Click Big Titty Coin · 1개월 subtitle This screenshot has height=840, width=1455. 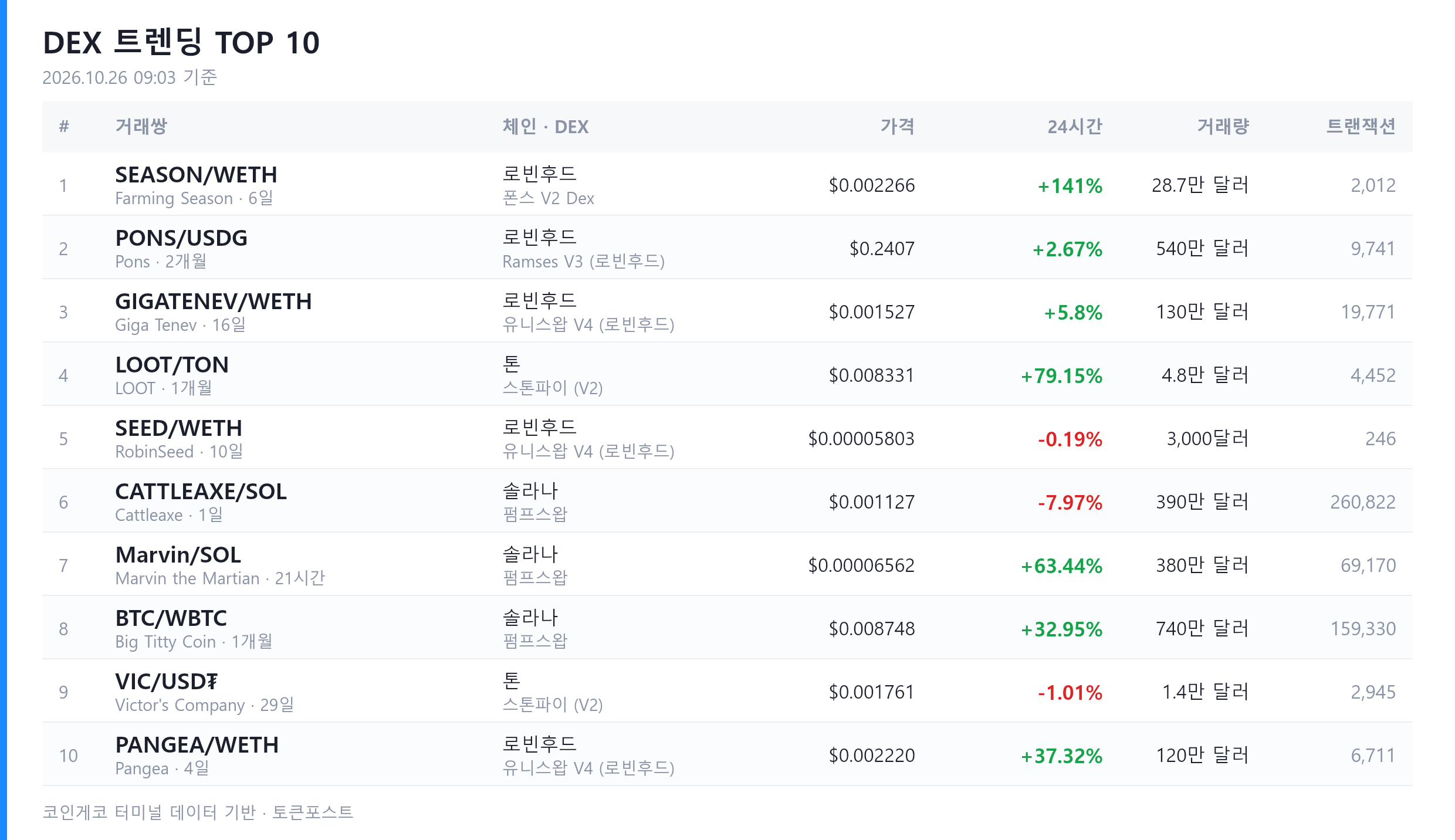click(x=194, y=642)
